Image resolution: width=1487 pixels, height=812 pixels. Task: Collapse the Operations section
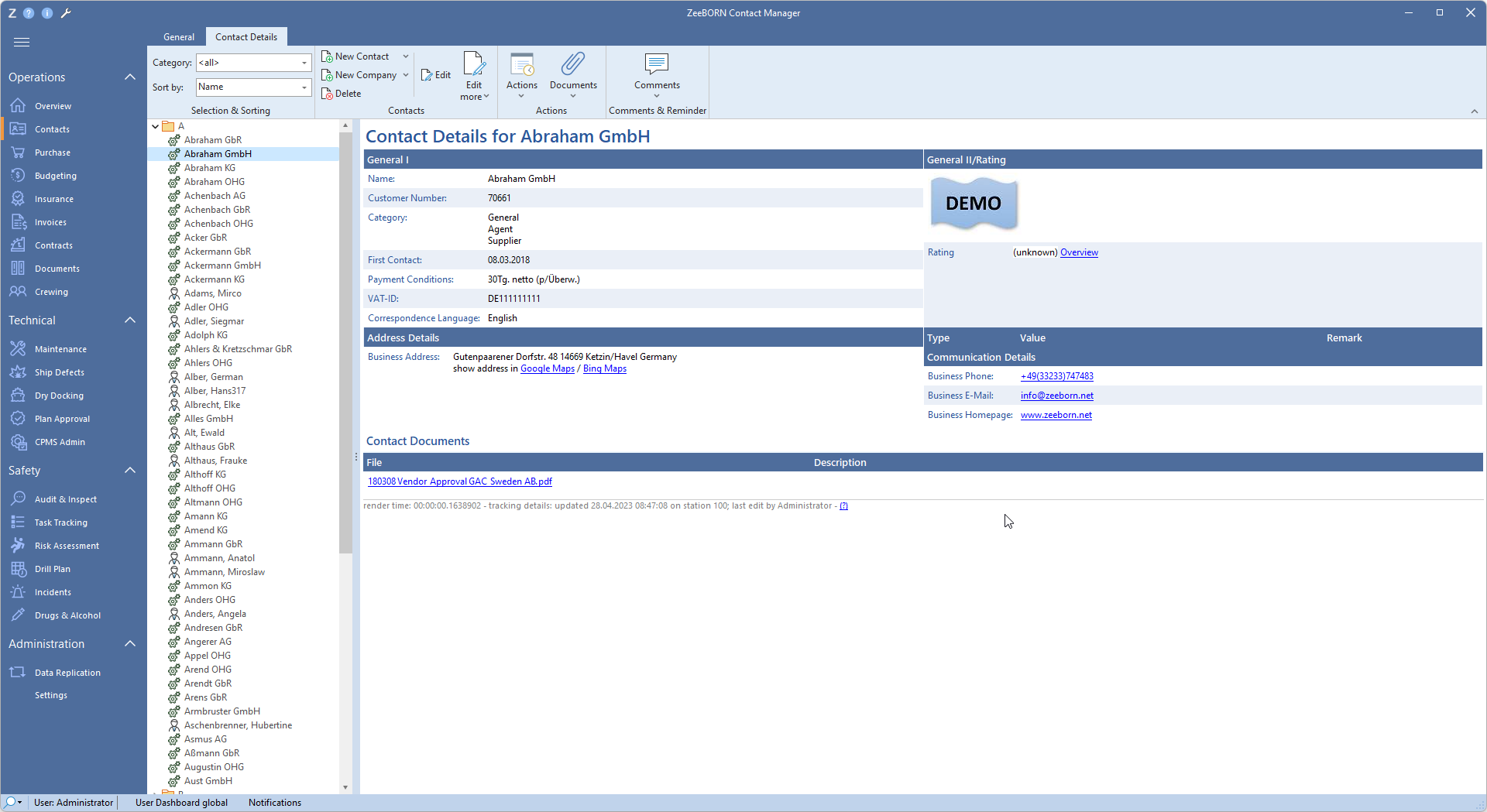130,77
